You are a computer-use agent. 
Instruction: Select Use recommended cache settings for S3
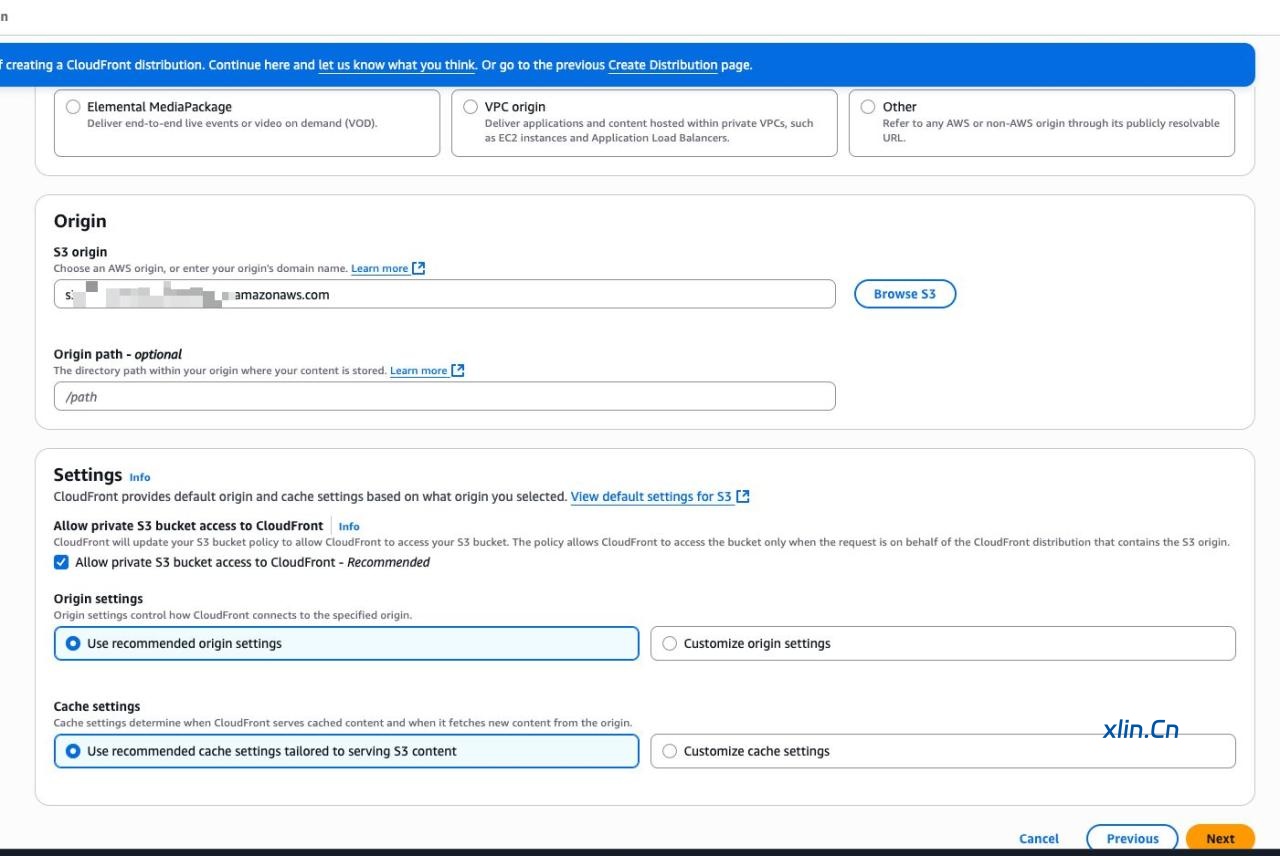pyautogui.click(x=73, y=751)
